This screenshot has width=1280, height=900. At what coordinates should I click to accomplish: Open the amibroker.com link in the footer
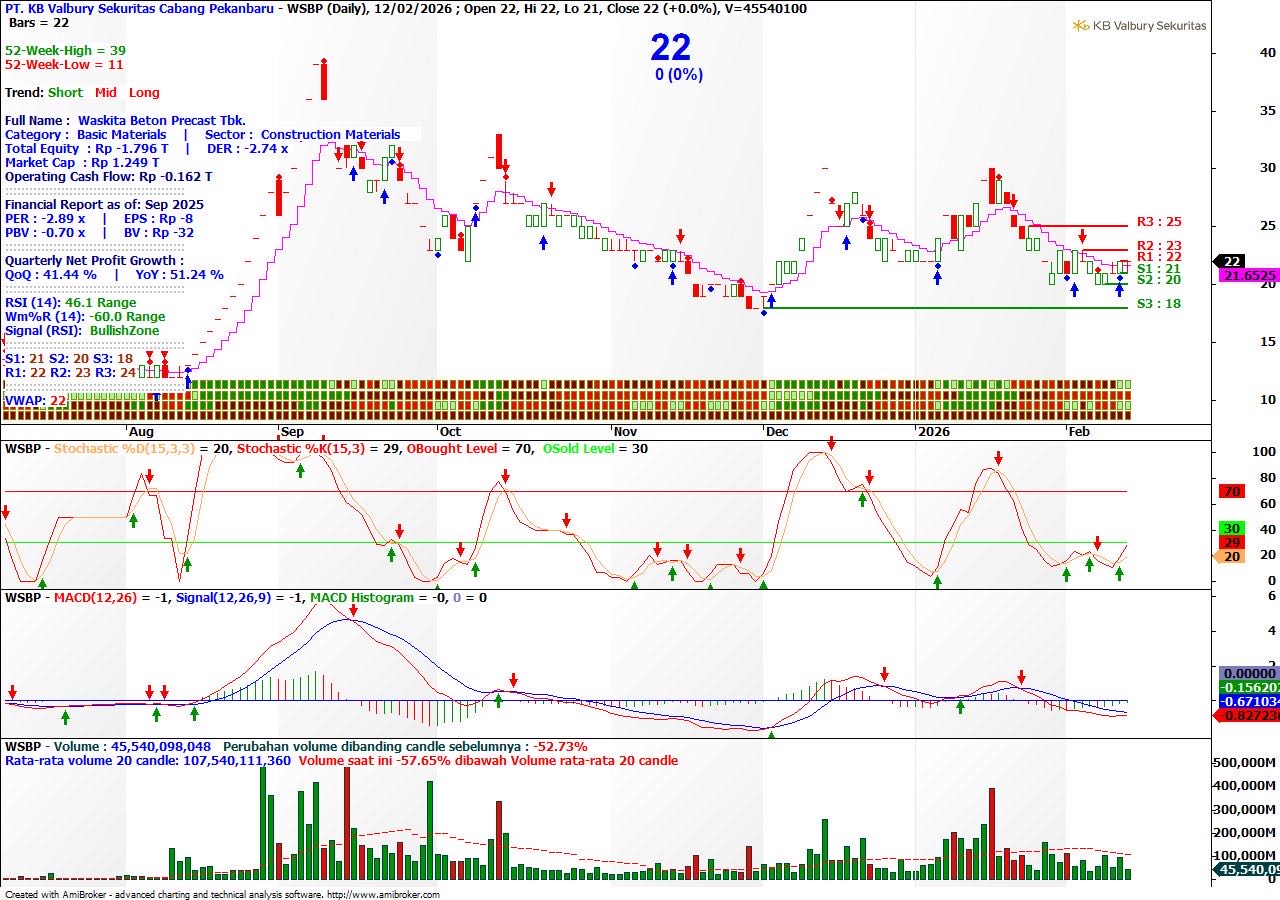383,894
